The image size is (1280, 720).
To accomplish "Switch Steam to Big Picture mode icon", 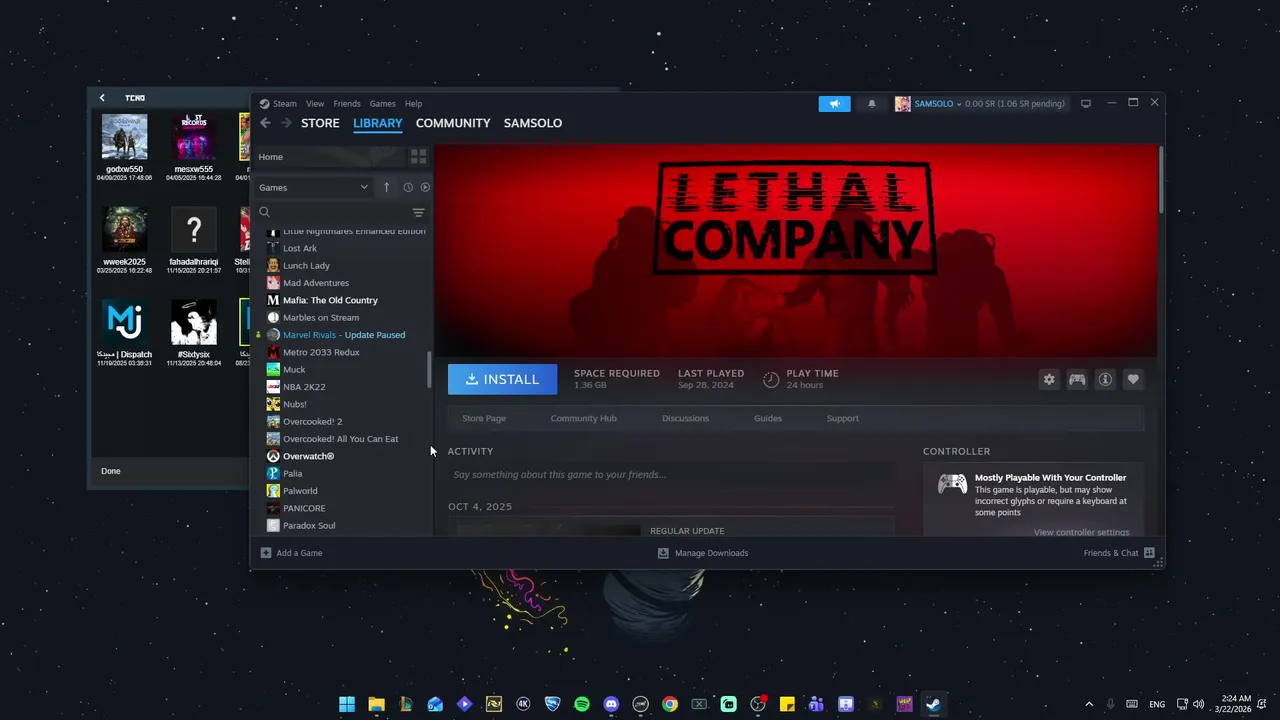I will pyautogui.click(x=1086, y=103).
